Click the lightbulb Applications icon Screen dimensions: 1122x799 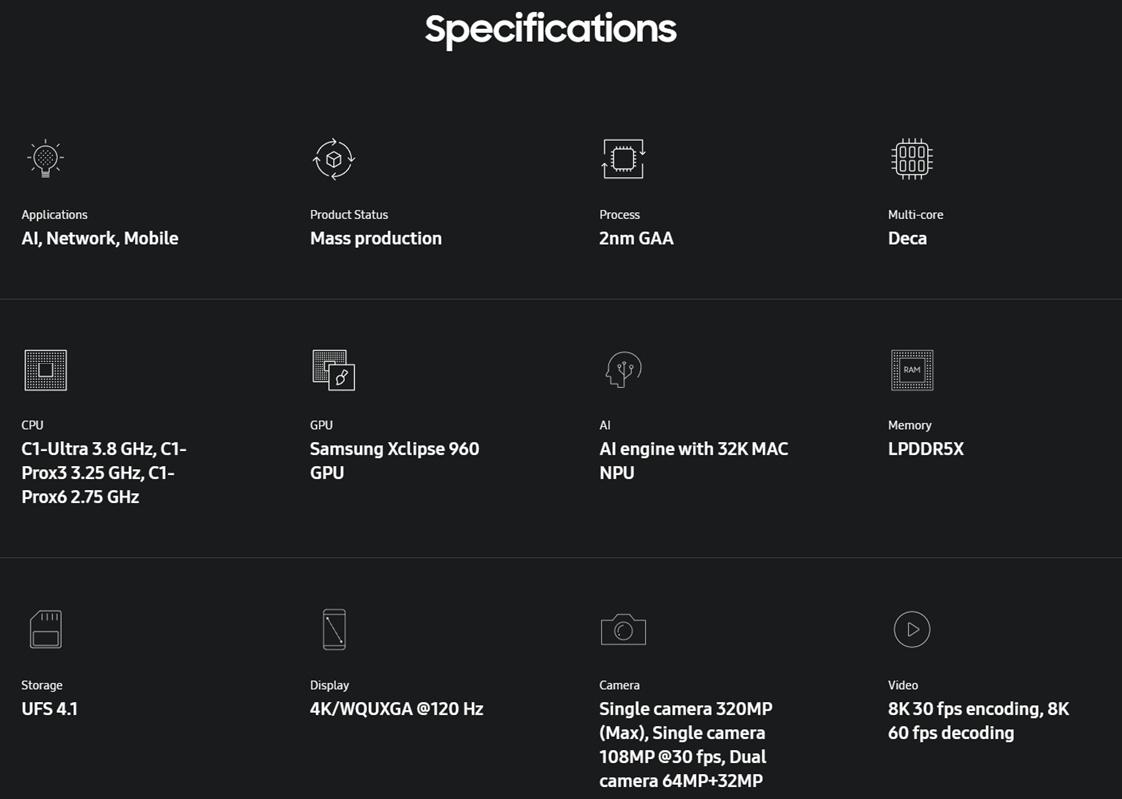click(x=45, y=159)
